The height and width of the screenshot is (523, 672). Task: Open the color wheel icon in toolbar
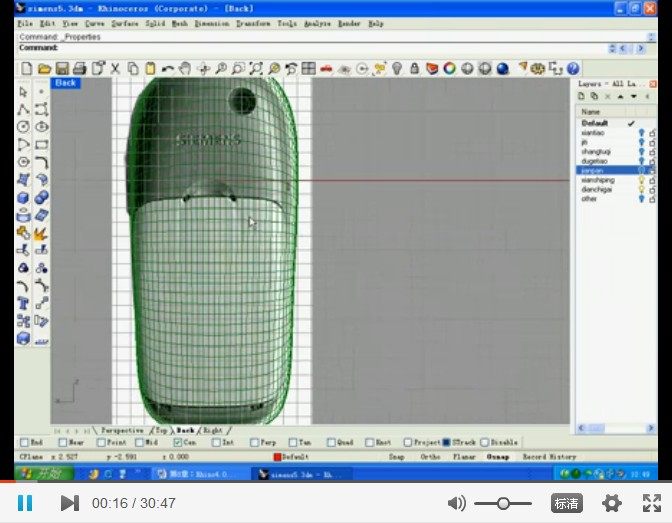click(x=450, y=69)
